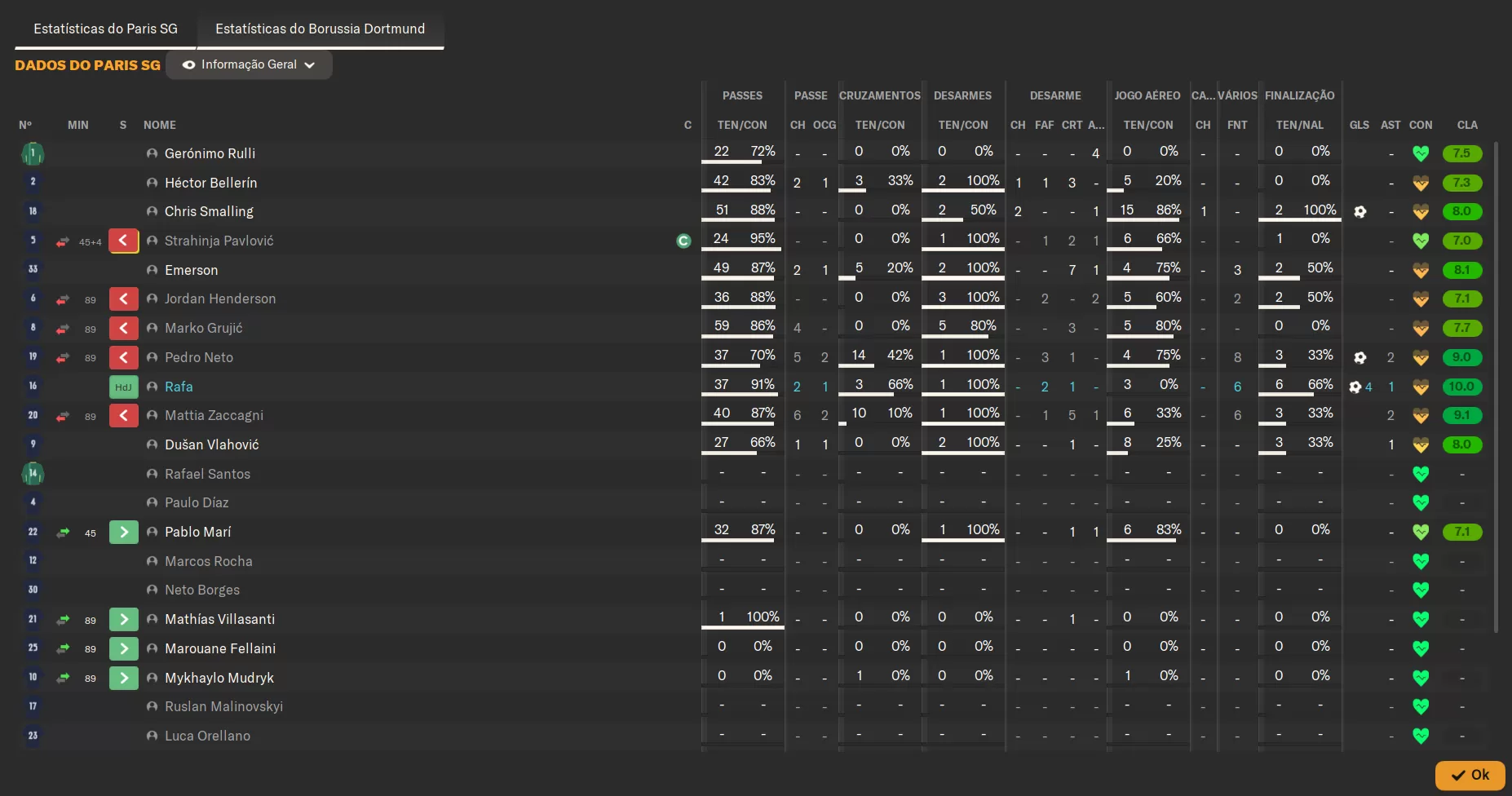Click Pedro Neto's 14 crosses value

coord(859,355)
